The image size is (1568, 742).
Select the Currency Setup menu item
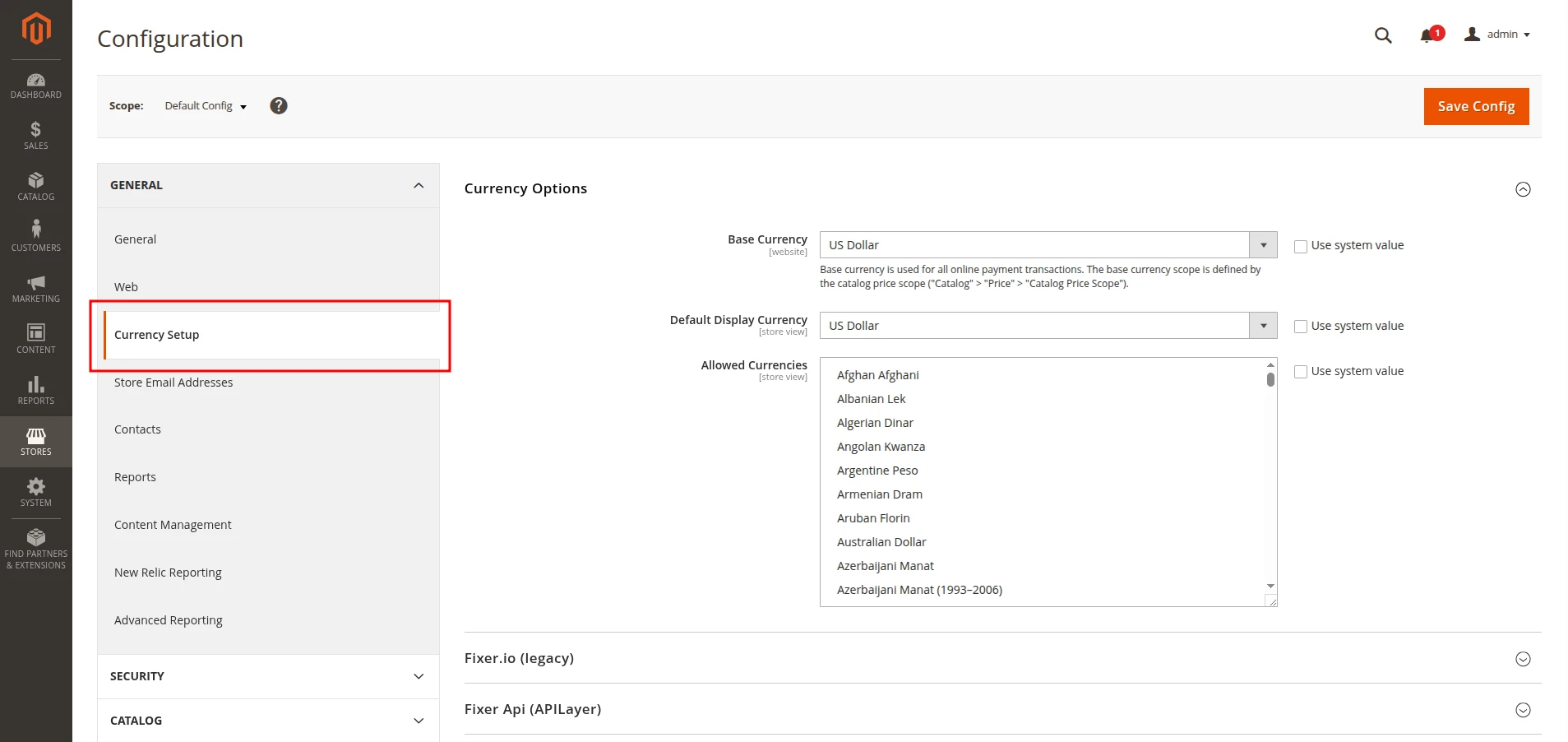(271, 335)
